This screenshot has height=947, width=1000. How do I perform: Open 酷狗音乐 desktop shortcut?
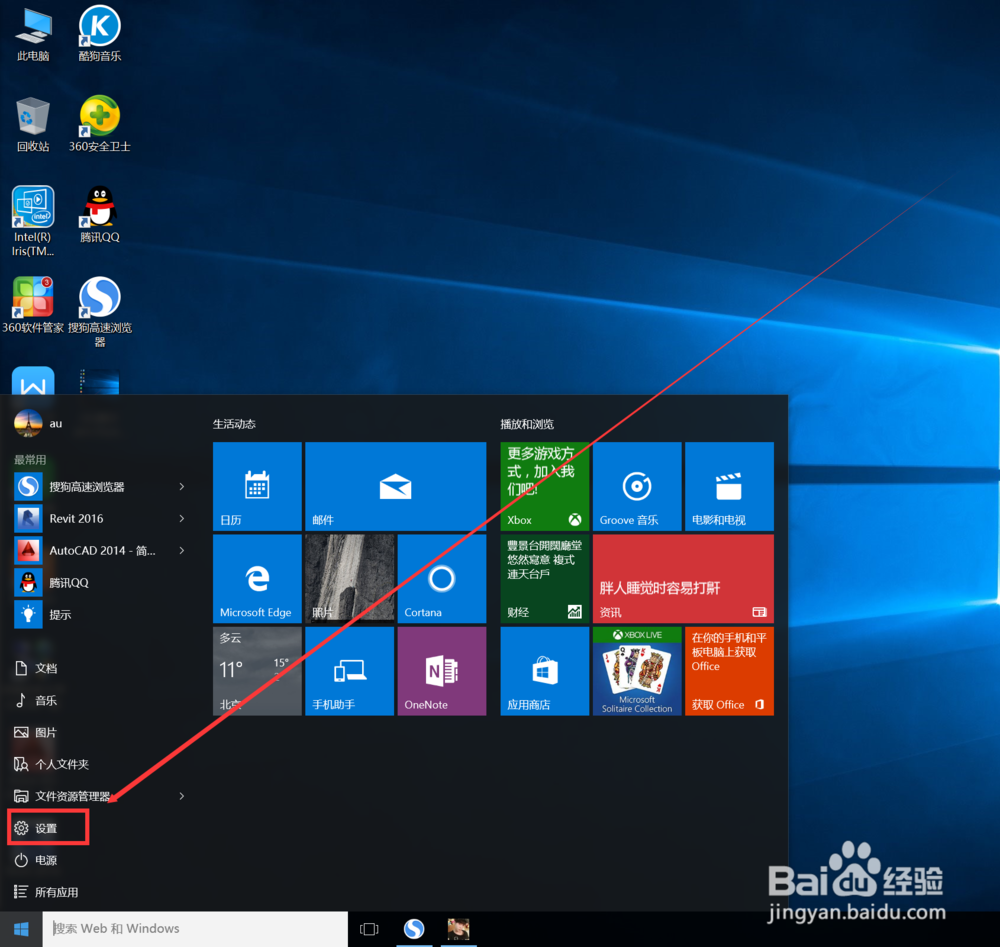99,33
